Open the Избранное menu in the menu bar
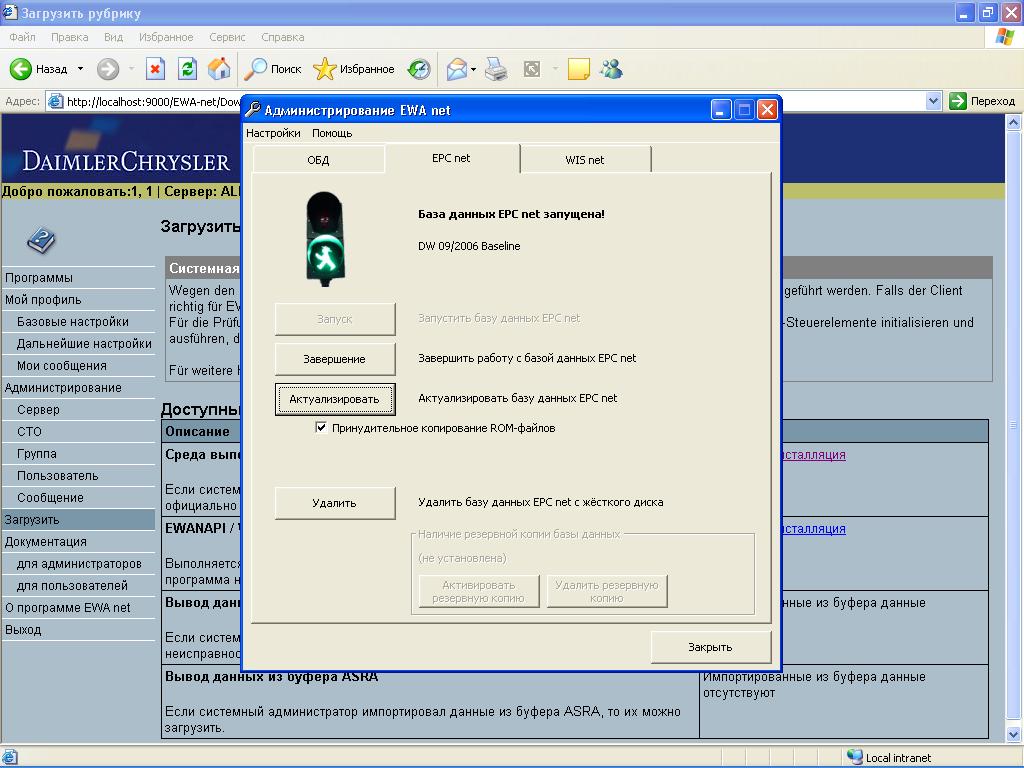 click(166, 37)
